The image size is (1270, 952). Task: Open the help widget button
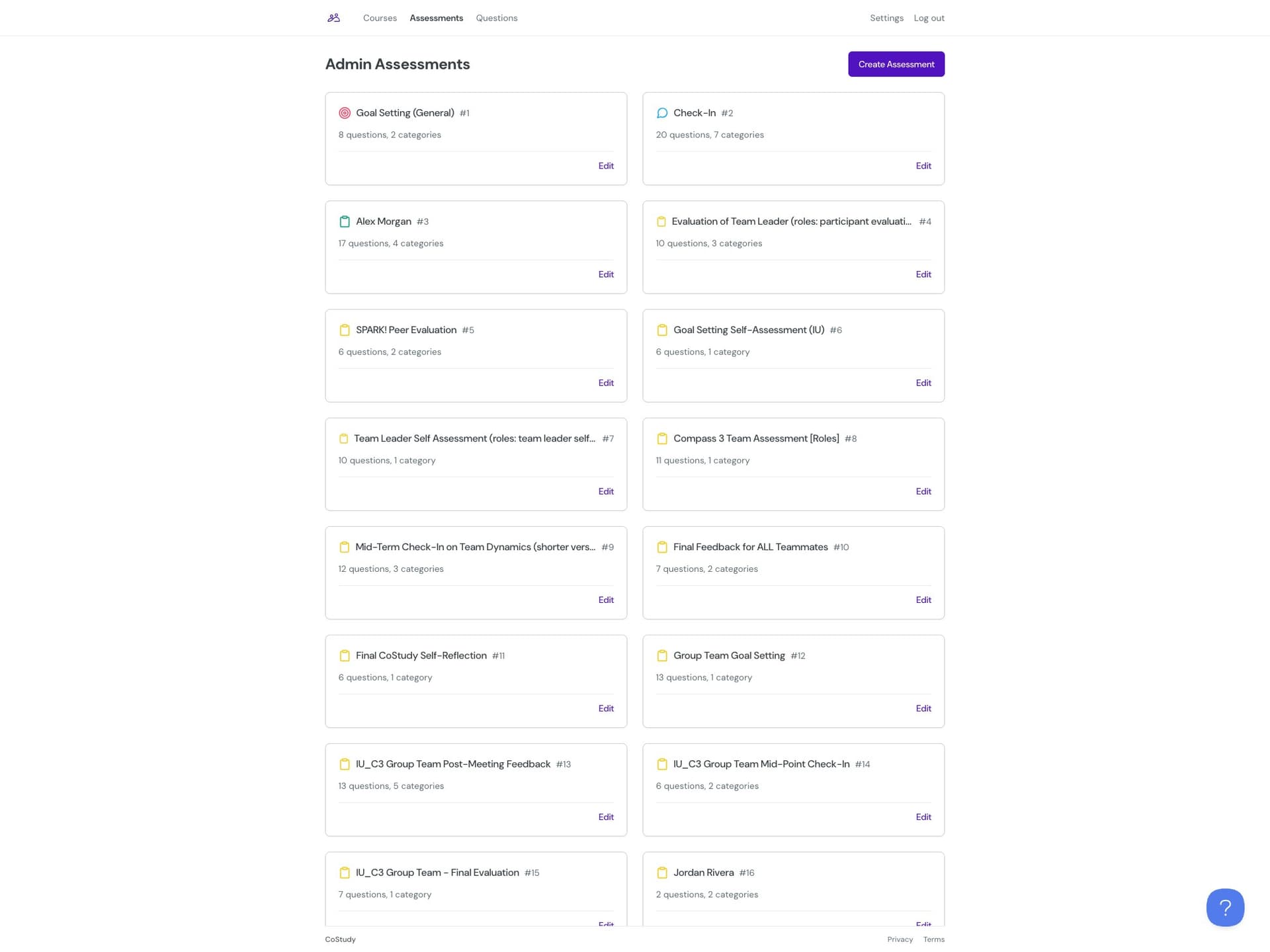coord(1225,907)
